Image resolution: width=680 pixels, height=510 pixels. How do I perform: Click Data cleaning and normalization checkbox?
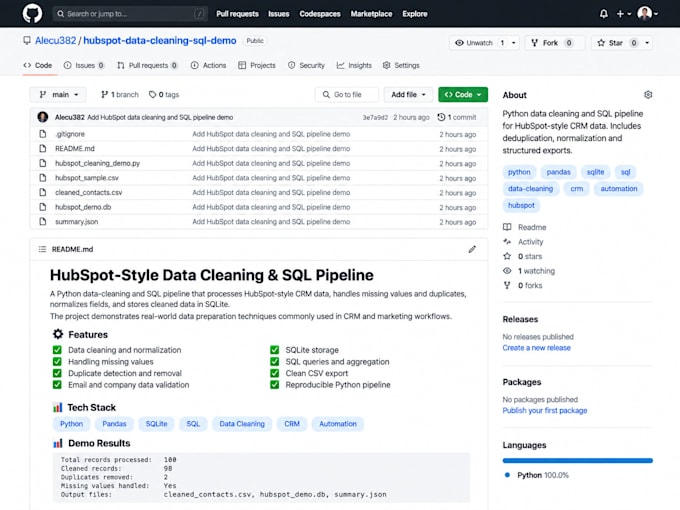click(x=57, y=350)
